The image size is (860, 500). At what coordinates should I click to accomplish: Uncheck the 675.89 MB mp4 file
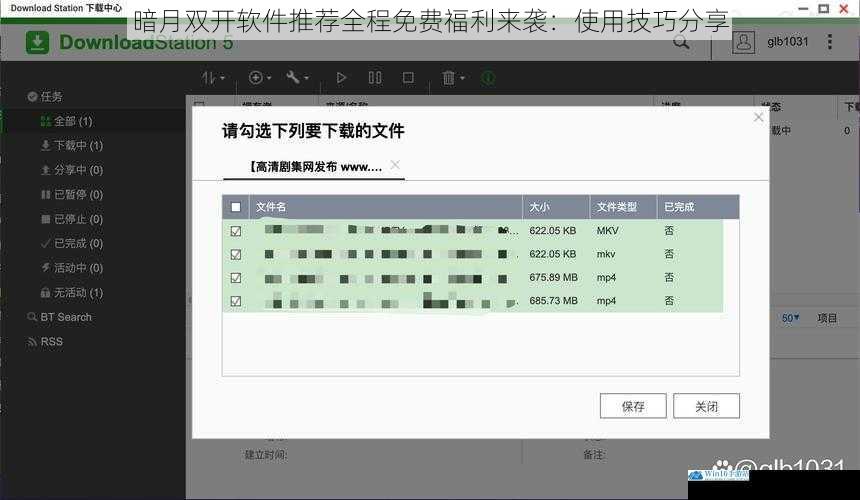coord(236,277)
